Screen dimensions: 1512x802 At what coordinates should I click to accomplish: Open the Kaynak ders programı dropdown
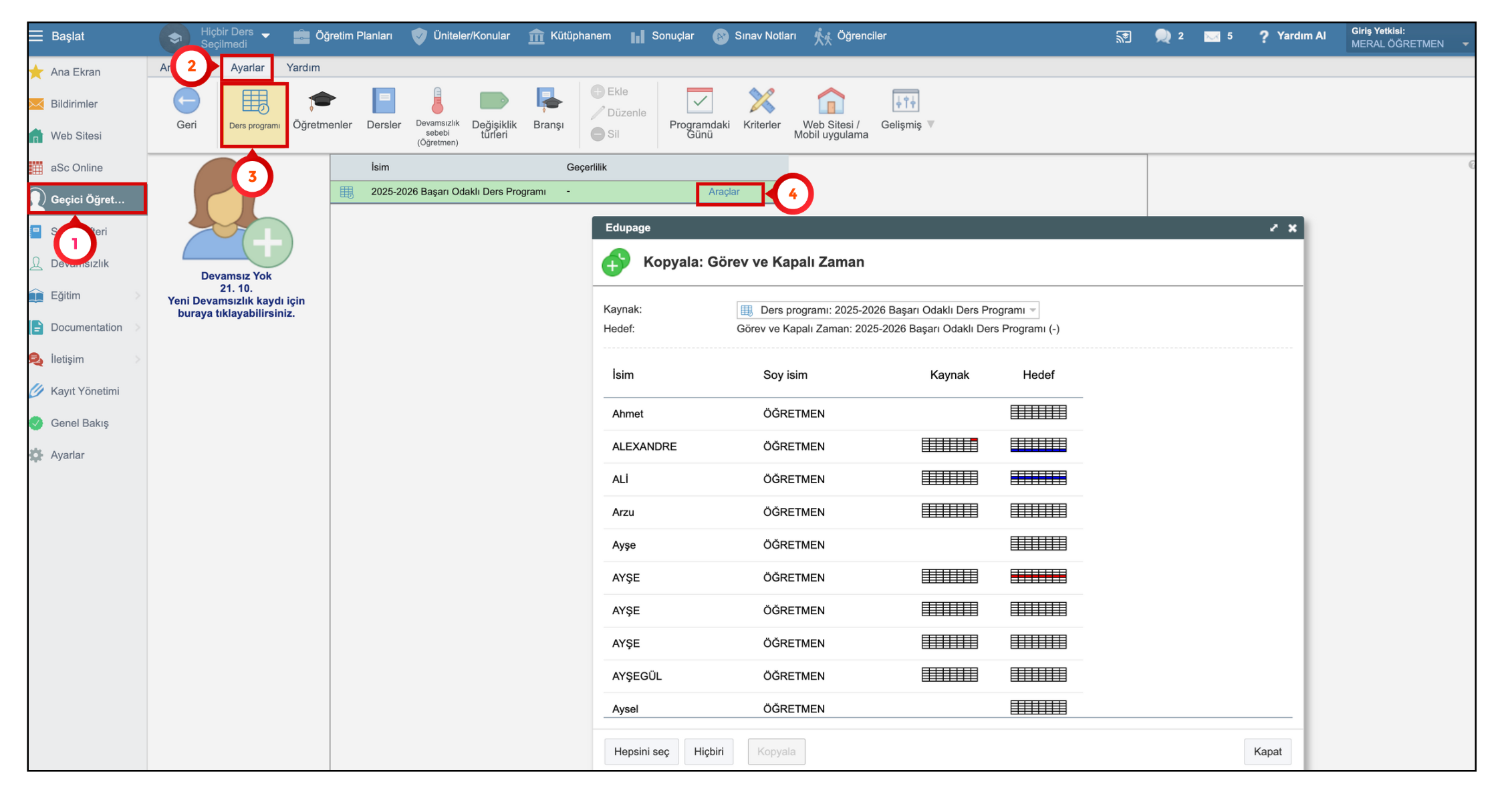pos(887,310)
